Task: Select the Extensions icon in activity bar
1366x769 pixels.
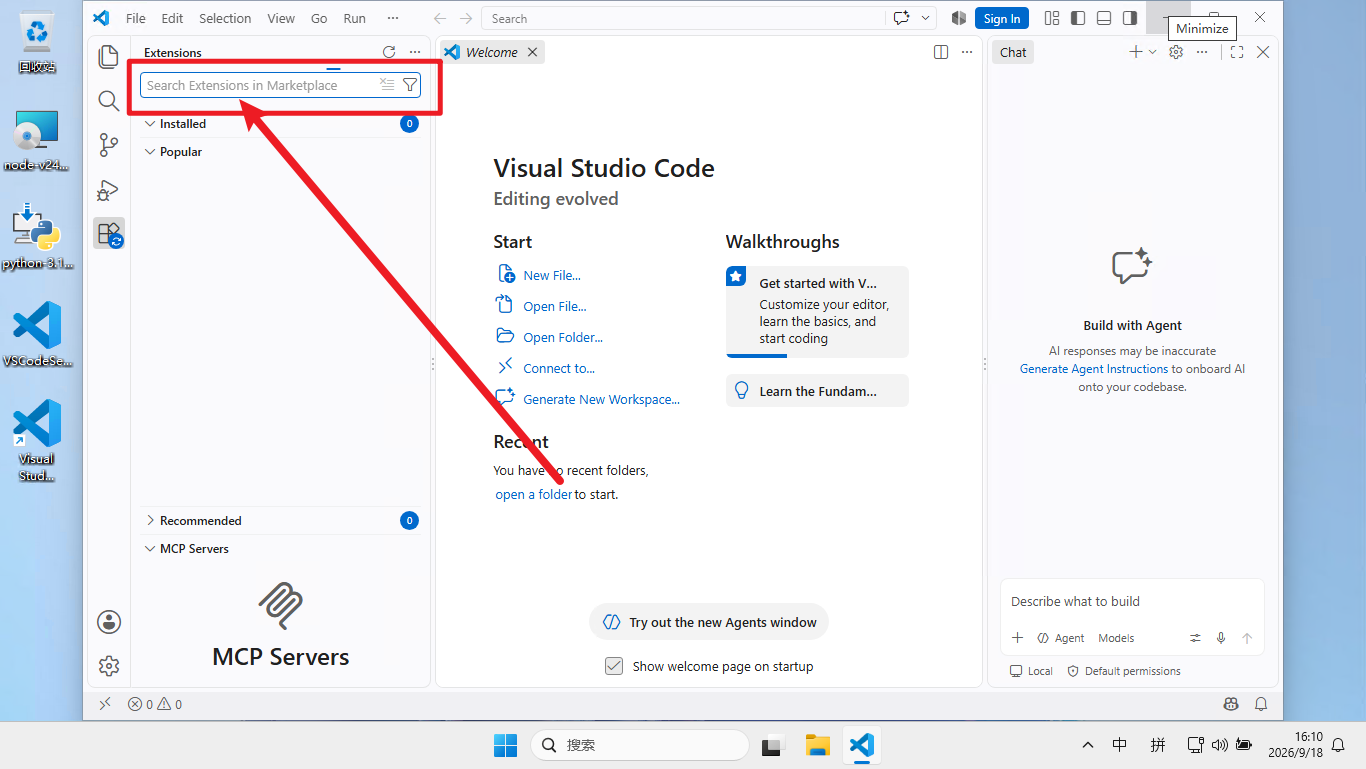Action: click(109, 234)
